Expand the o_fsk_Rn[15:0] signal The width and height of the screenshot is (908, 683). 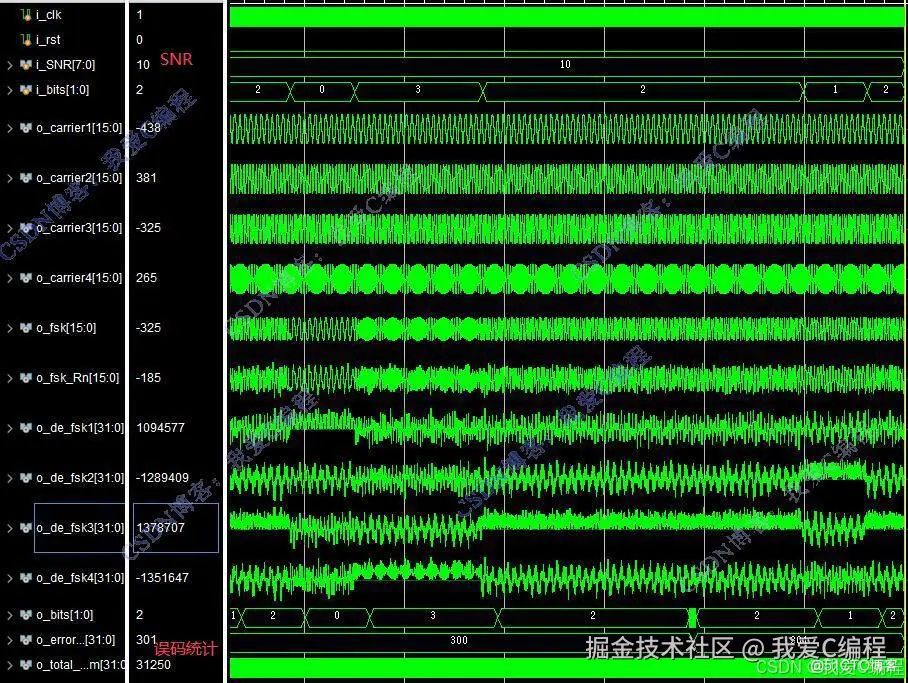pyautogui.click(x=10, y=378)
